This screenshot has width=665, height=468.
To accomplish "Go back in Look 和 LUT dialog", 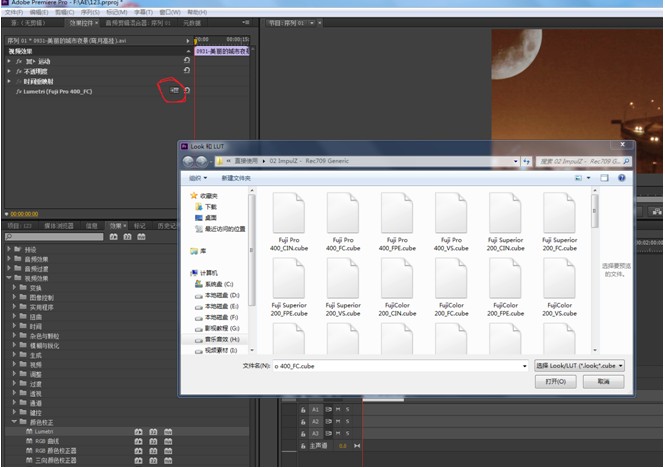I will tap(188, 161).
